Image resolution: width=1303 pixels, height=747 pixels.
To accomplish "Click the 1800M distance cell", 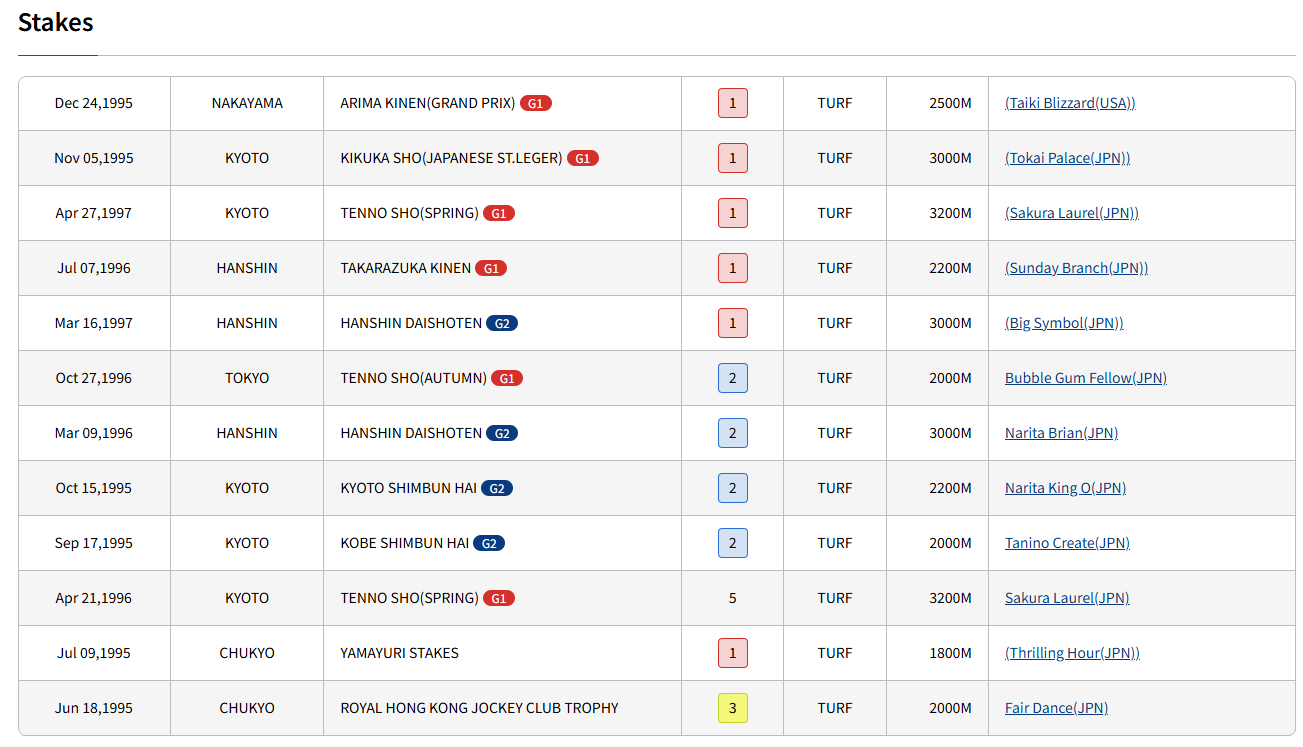I will (937, 653).
